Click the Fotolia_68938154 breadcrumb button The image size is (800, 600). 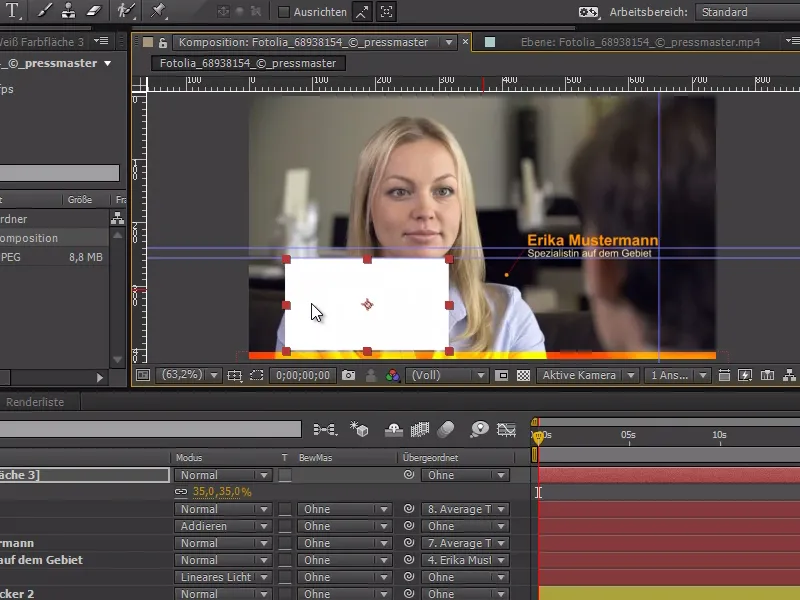248,61
